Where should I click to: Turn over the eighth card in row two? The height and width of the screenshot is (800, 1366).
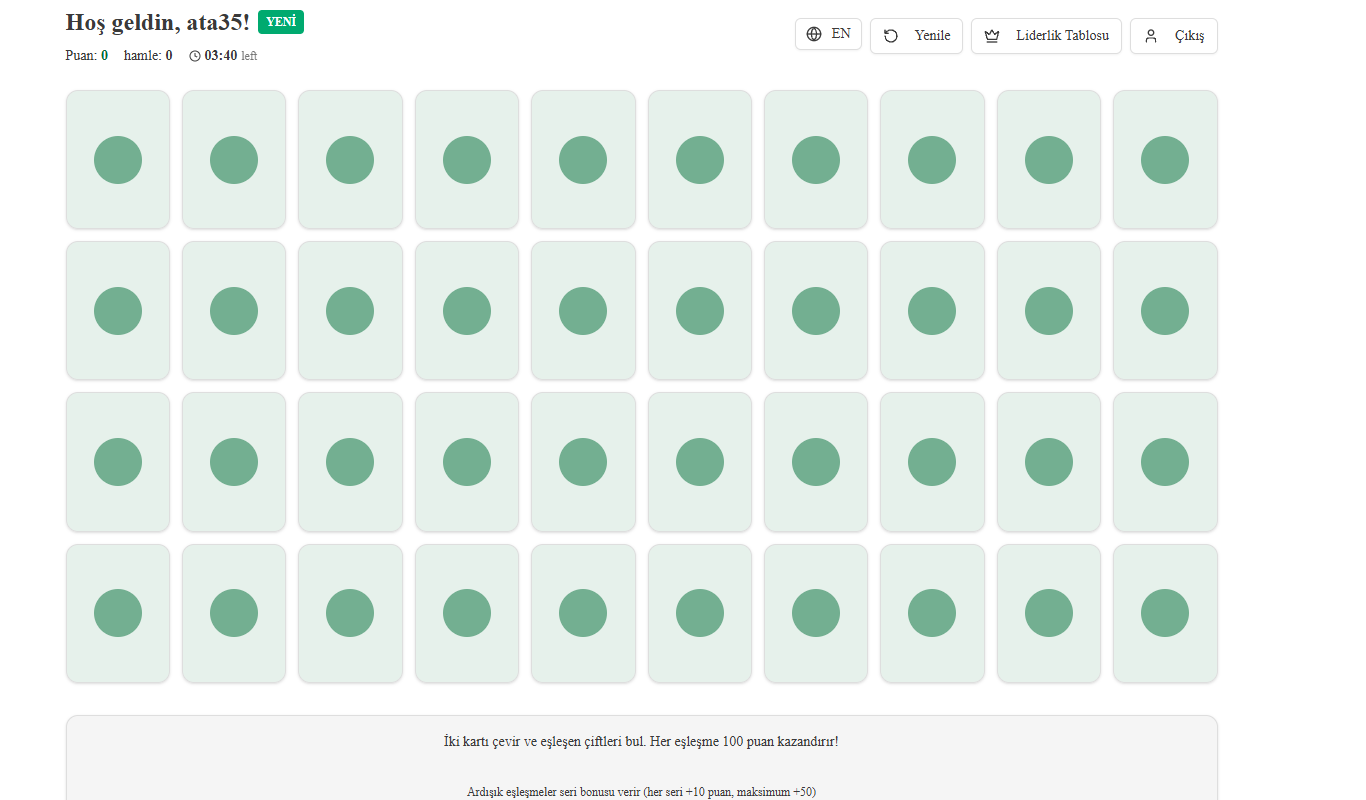(932, 311)
